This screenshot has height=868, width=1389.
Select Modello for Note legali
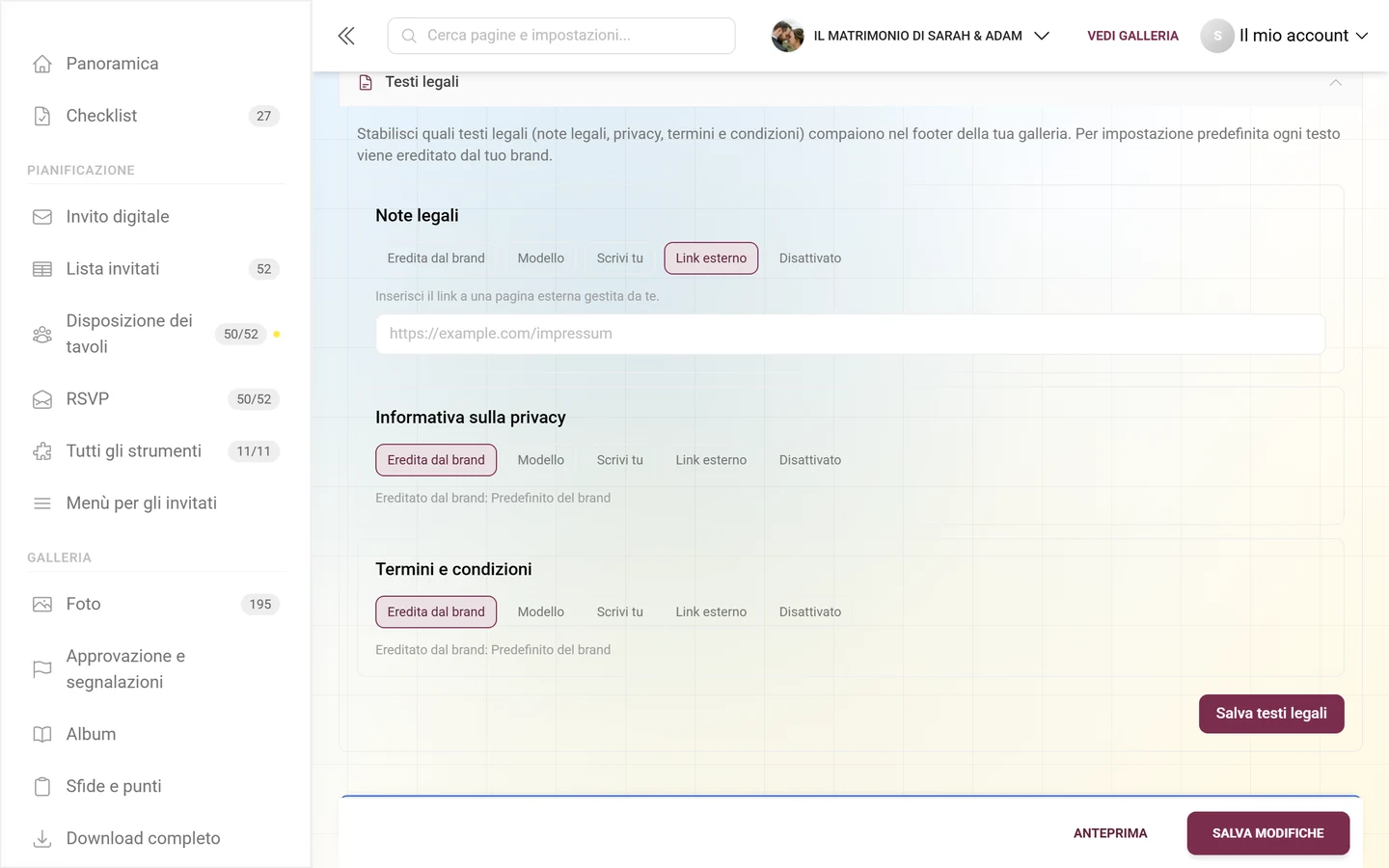[541, 258]
